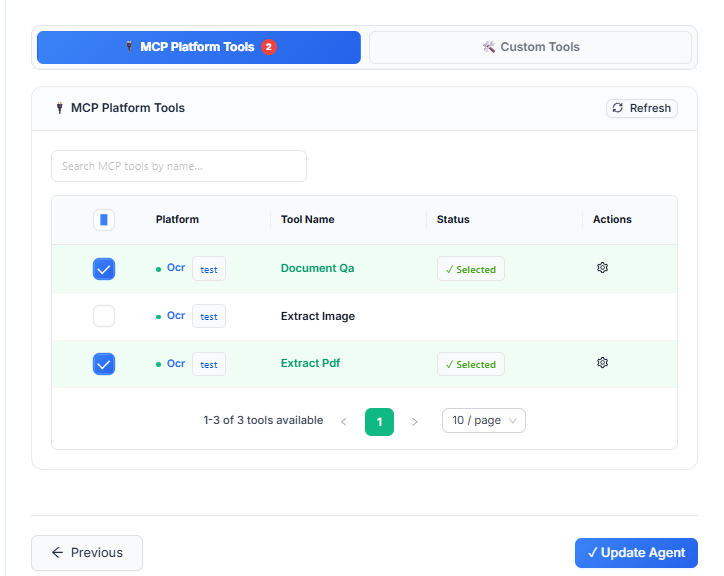Click Ocr platform in Extract Image row
Viewport: 724px width, 576px height.
point(175,315)
